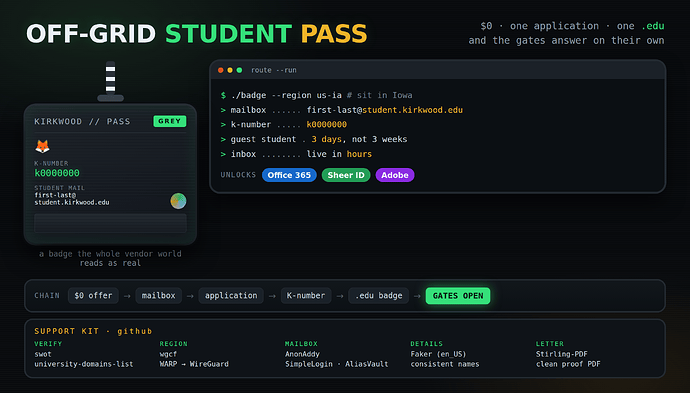Click the Faker (en_US) entry
The image size is (690, 393).
click(x=438, y=354)
